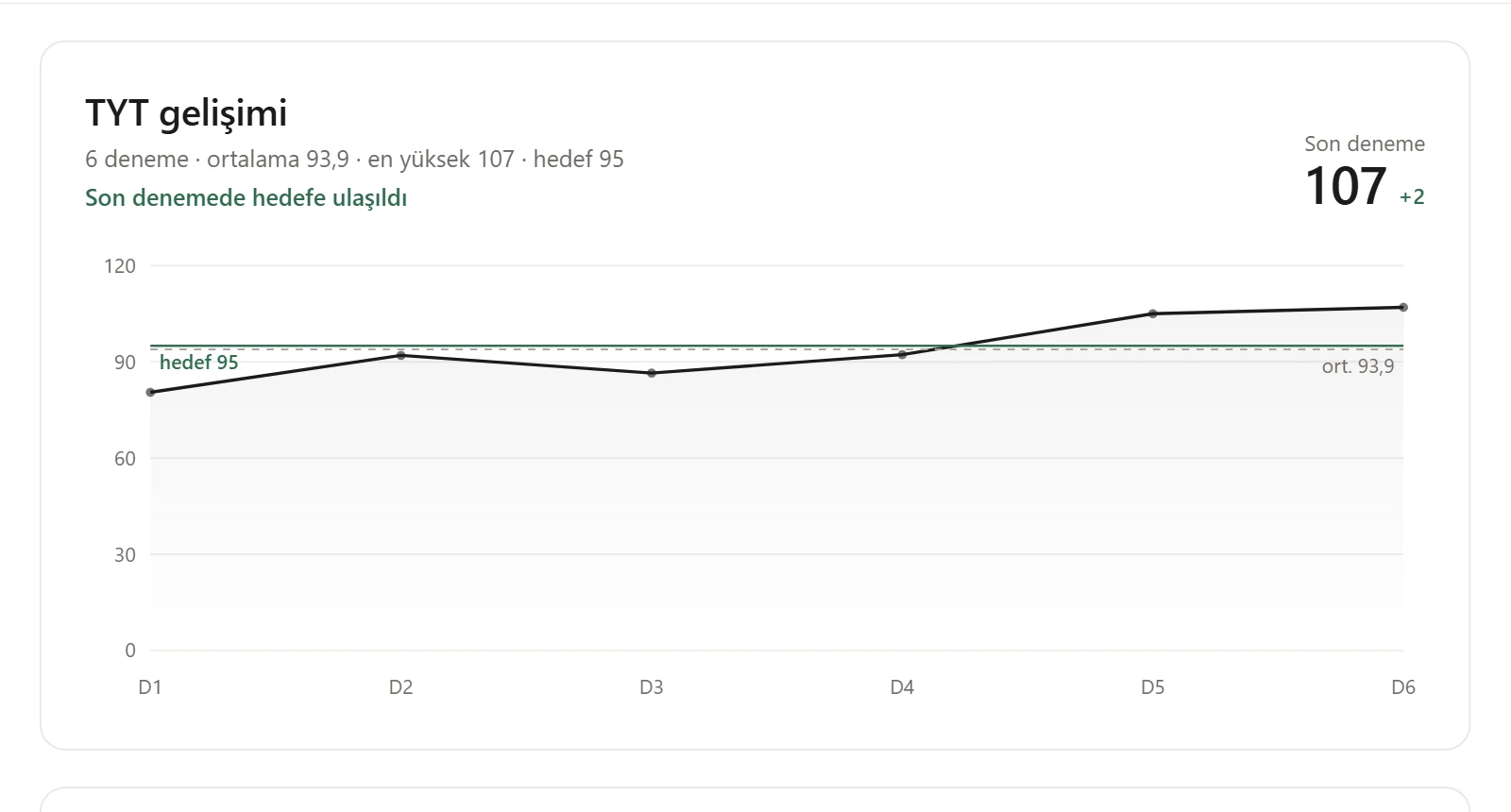Click the D2 x-axis label

[401, 686]
